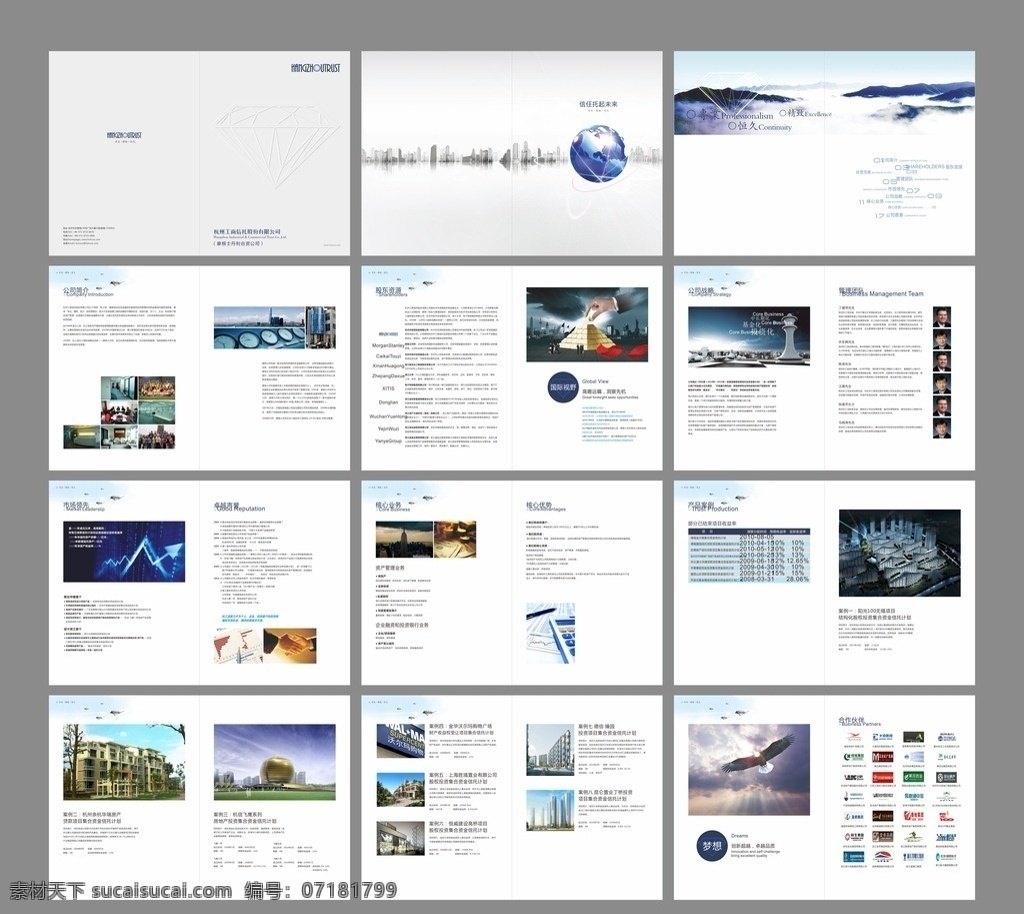Click the slogan text 信任托起未来

598,104
